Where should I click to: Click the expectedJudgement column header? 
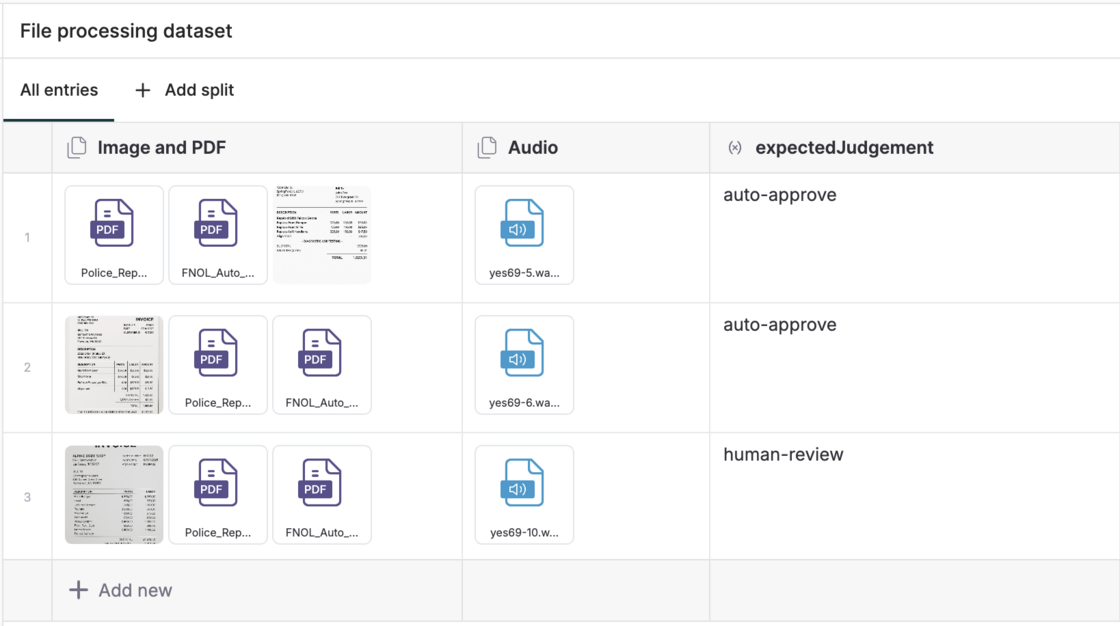(914, 147)
